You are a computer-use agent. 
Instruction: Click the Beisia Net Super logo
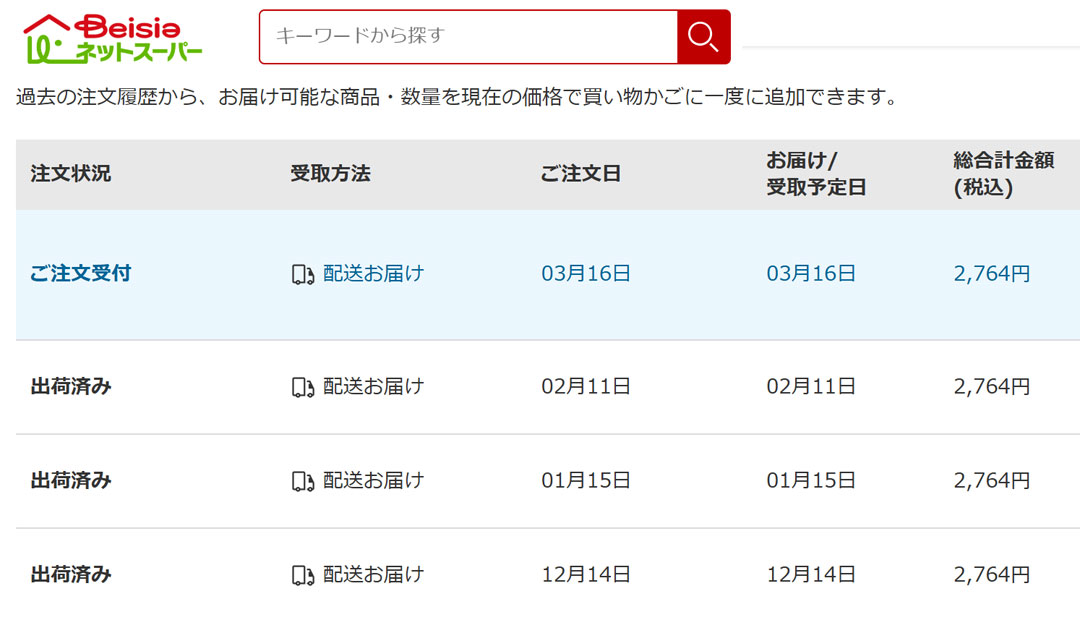(x=113, y=39)
